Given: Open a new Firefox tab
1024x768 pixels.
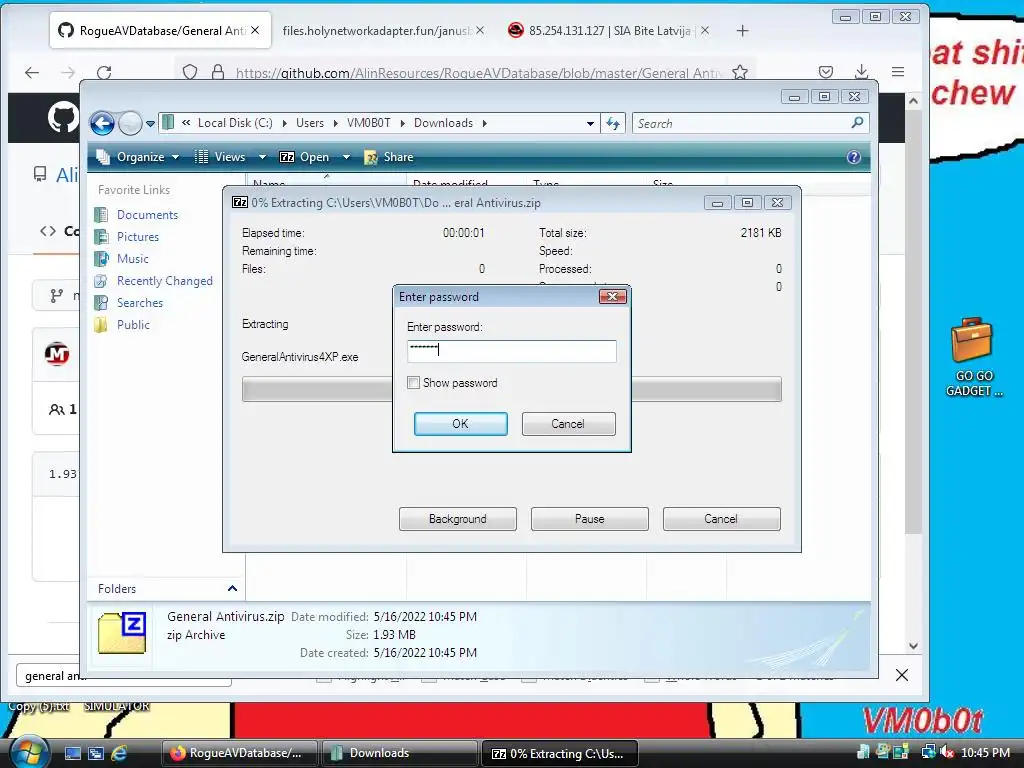Looking at the screenshot, I should tap(743, 31).
